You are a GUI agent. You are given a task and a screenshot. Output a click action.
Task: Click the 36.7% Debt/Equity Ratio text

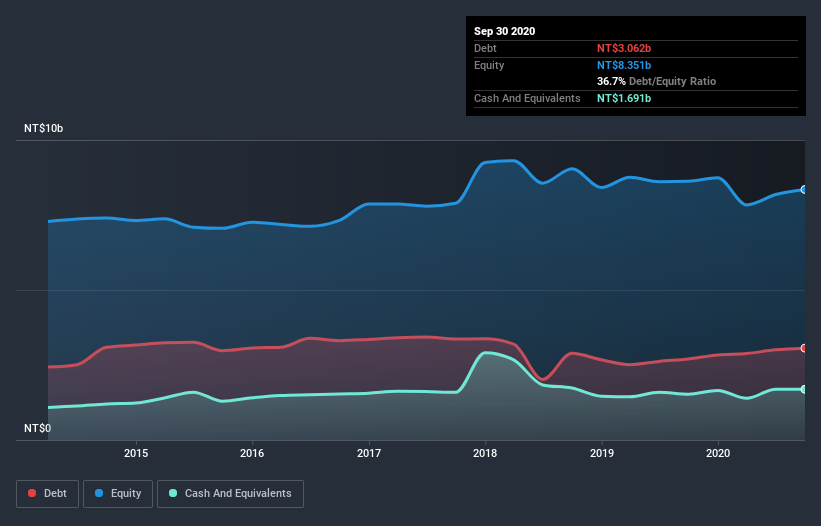point(656,82)
